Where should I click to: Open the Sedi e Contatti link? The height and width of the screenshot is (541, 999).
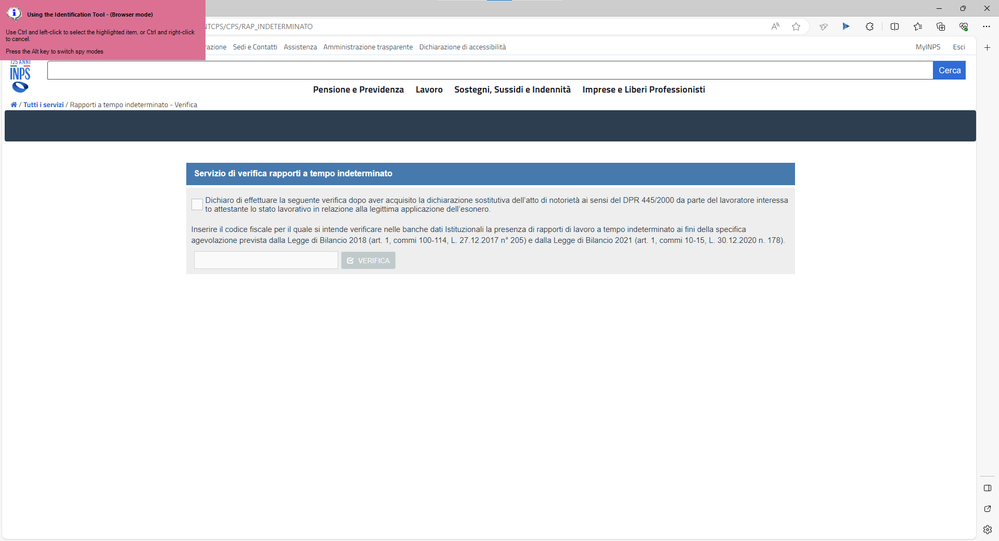pos(255,47)
